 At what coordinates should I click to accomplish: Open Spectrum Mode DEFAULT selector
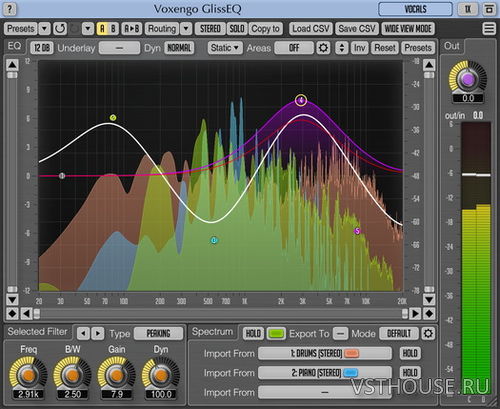399,333
